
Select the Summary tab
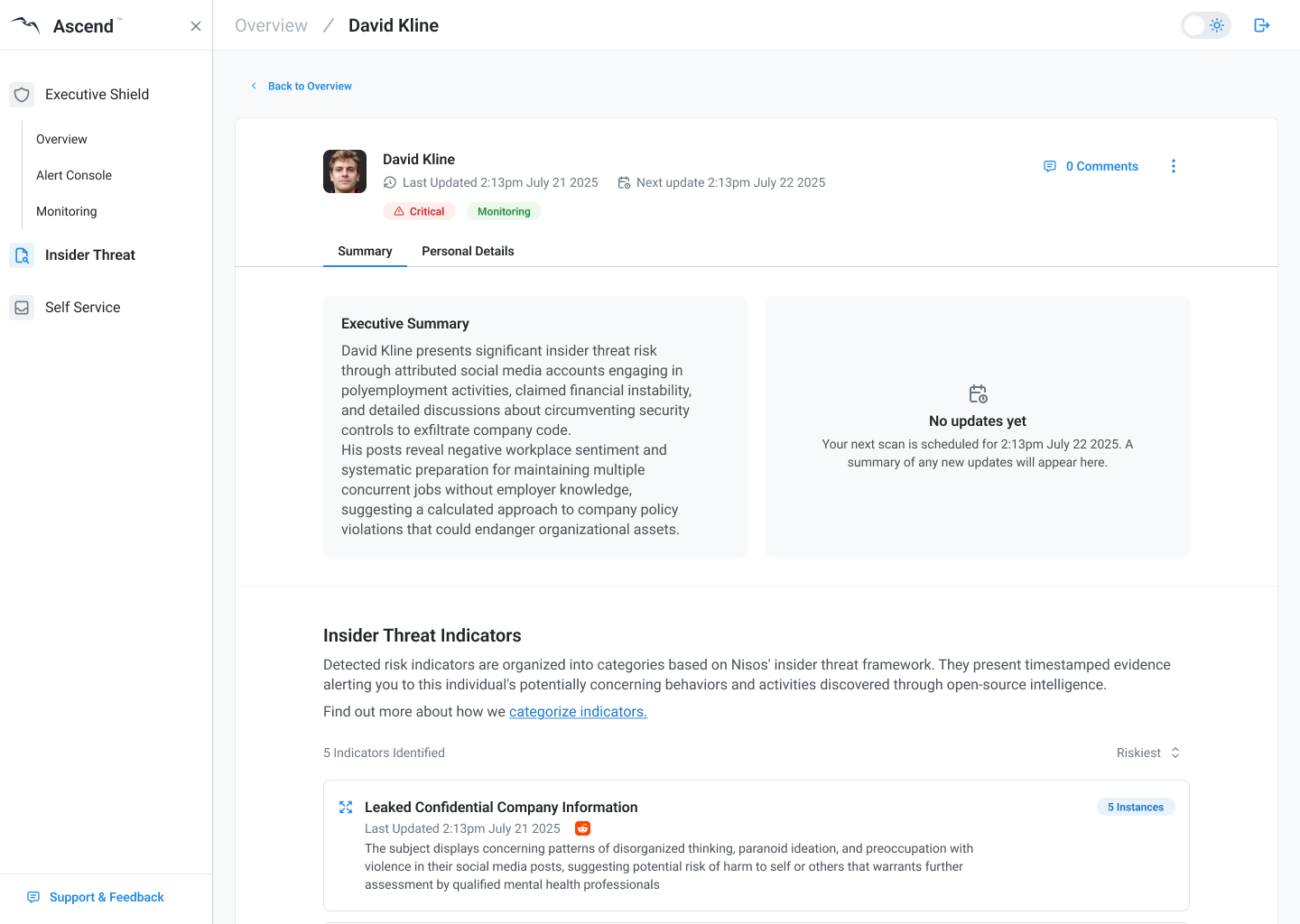click(365, 251)
